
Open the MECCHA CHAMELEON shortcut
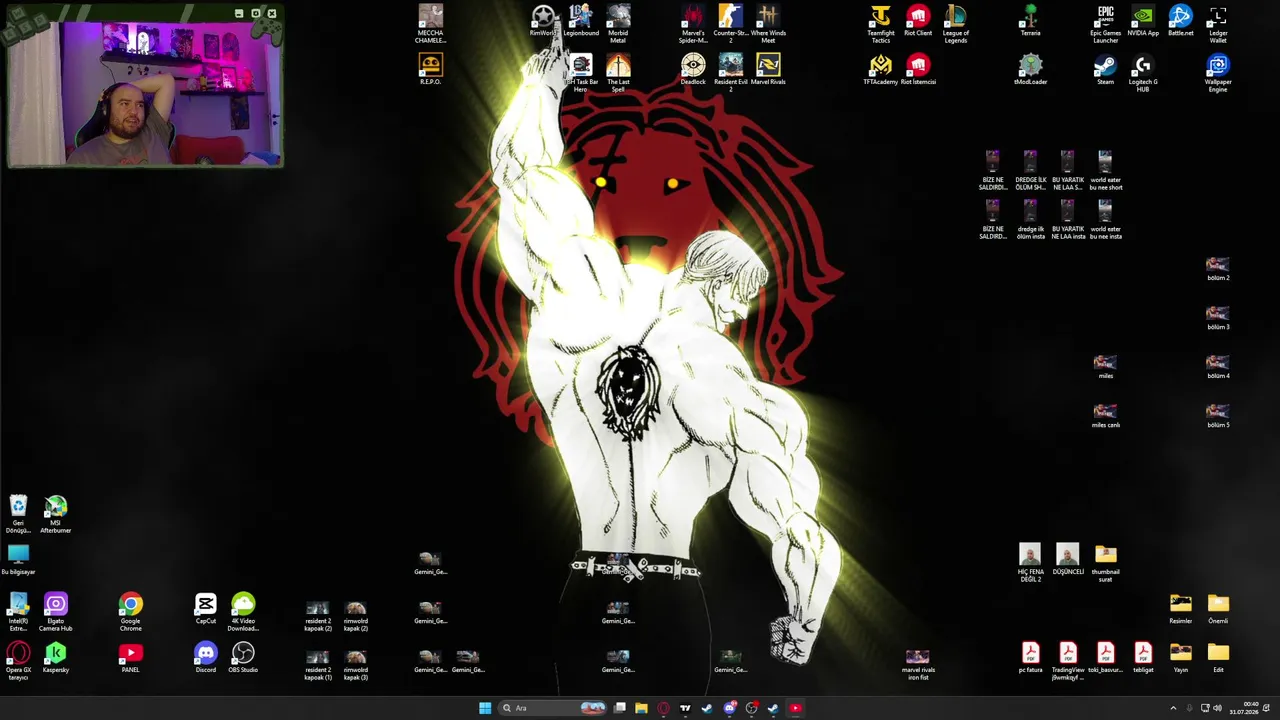click(x=431, y=24)
